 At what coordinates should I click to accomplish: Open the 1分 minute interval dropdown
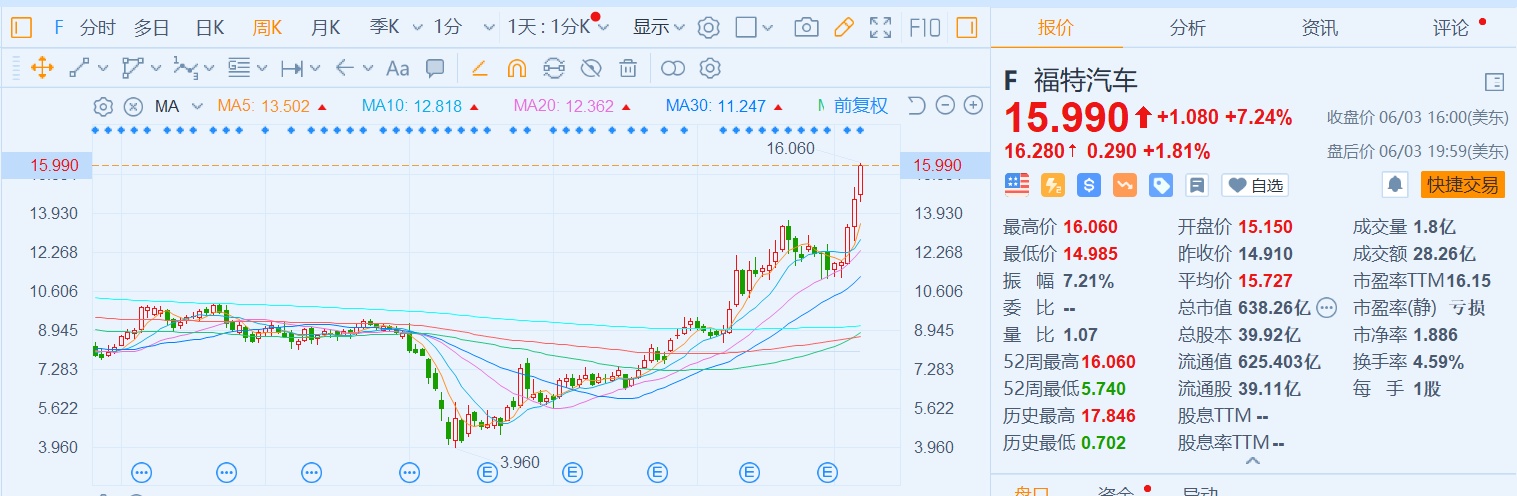click(x=464, y=27)
